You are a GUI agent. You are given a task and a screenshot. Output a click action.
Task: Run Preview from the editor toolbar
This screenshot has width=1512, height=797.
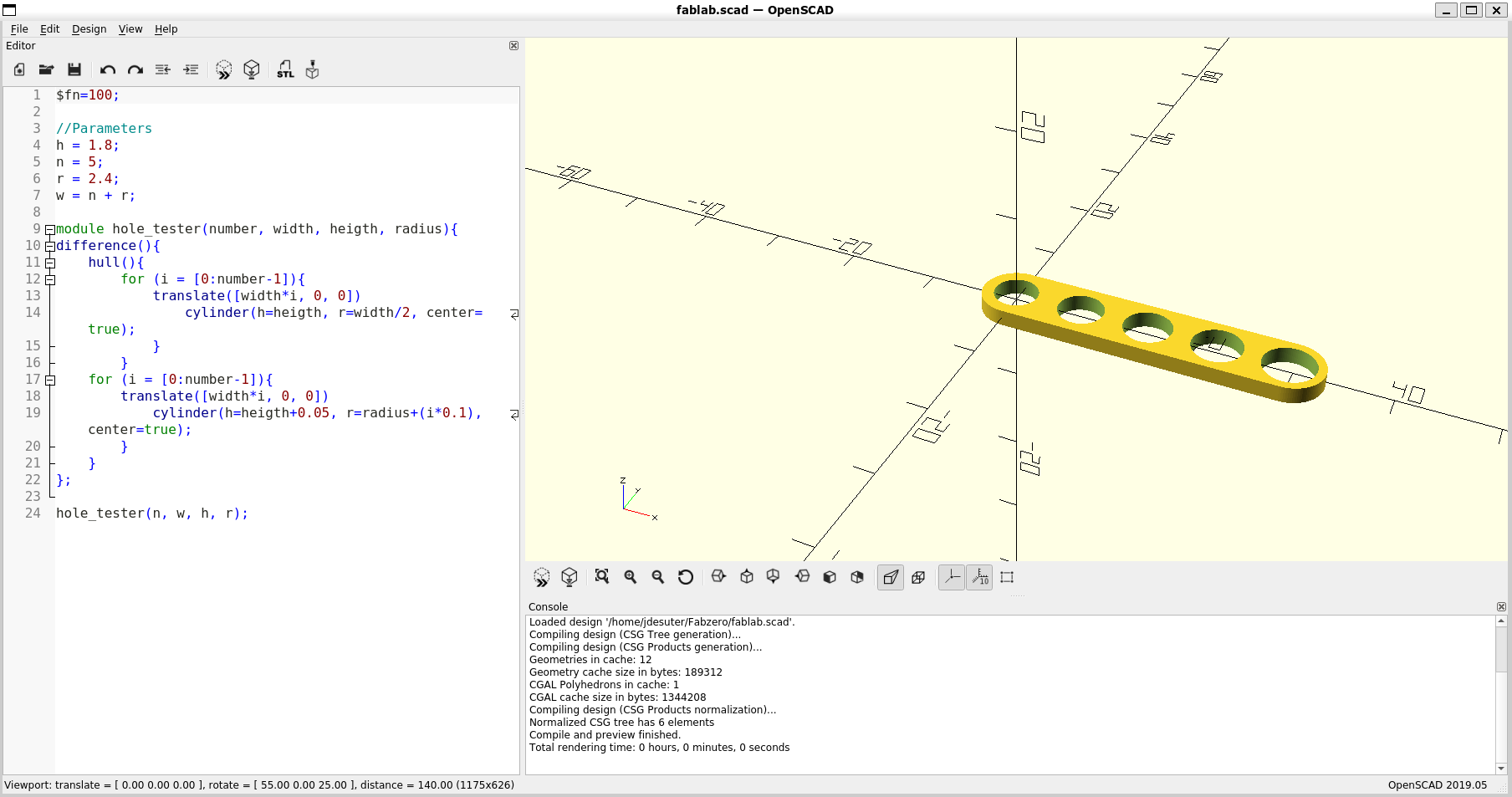pos(224,69)
